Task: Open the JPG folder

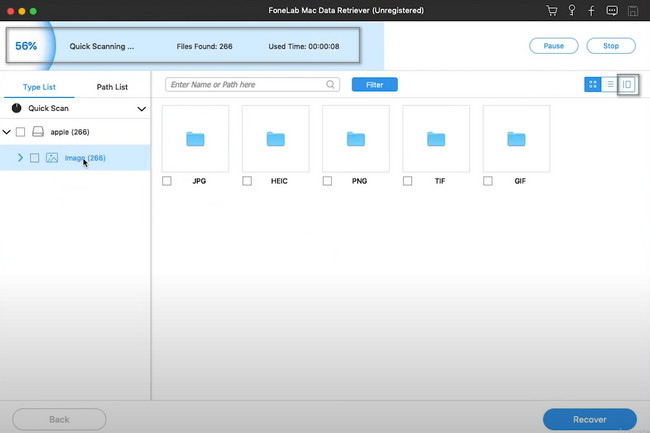Action: coord(195,139)
